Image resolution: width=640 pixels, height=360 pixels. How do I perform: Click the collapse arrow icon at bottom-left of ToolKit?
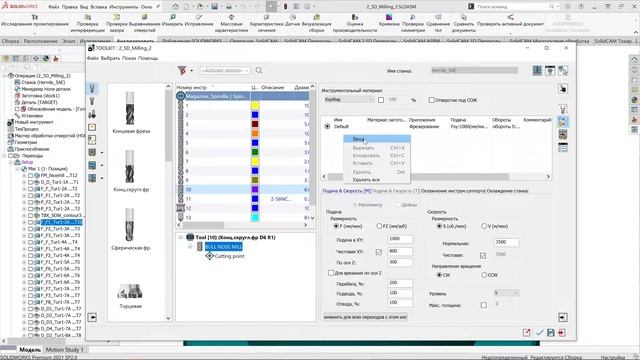92,317
